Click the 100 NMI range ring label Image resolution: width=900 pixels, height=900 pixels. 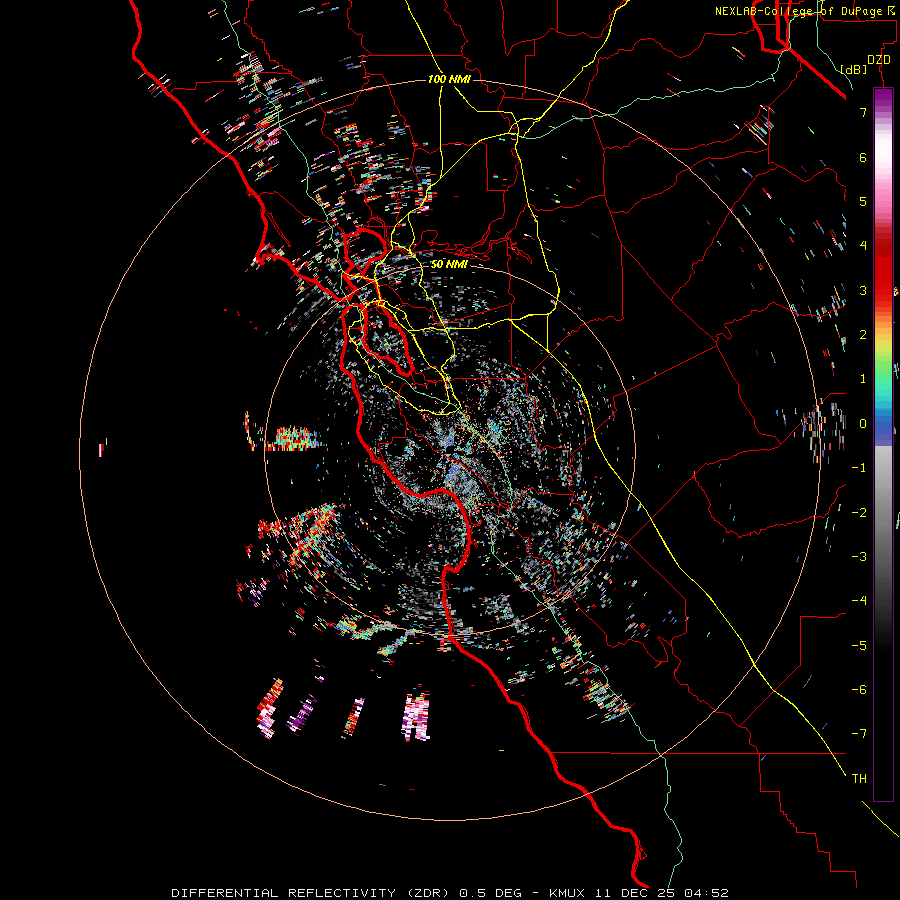pos(449,79)
